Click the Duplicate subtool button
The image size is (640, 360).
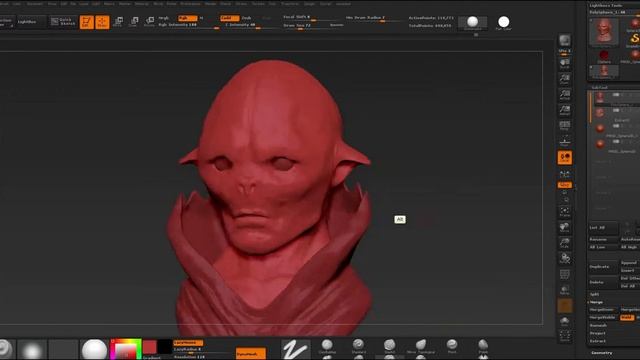pos(603,267)
